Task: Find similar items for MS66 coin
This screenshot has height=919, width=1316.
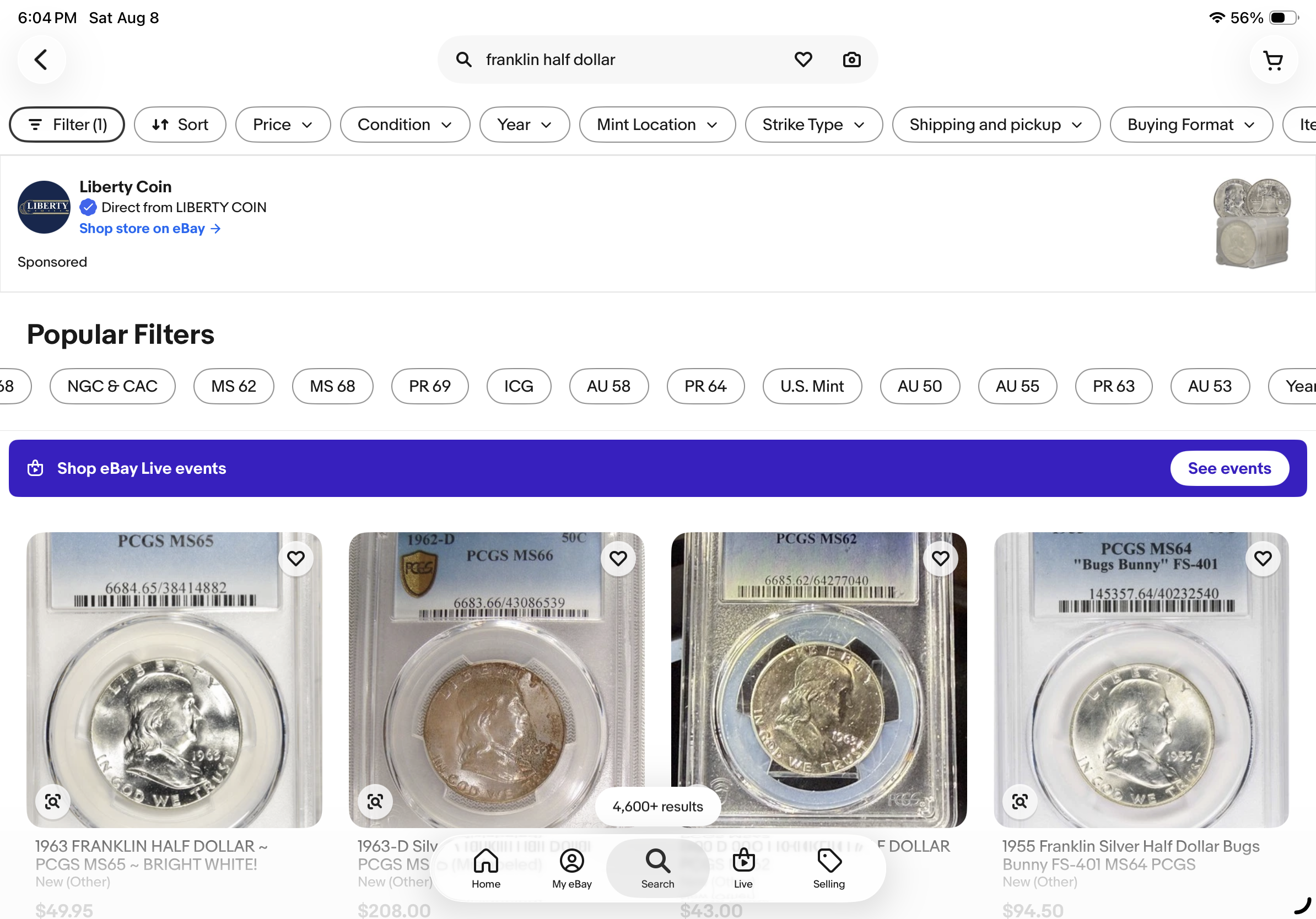Action: [375, 801]
